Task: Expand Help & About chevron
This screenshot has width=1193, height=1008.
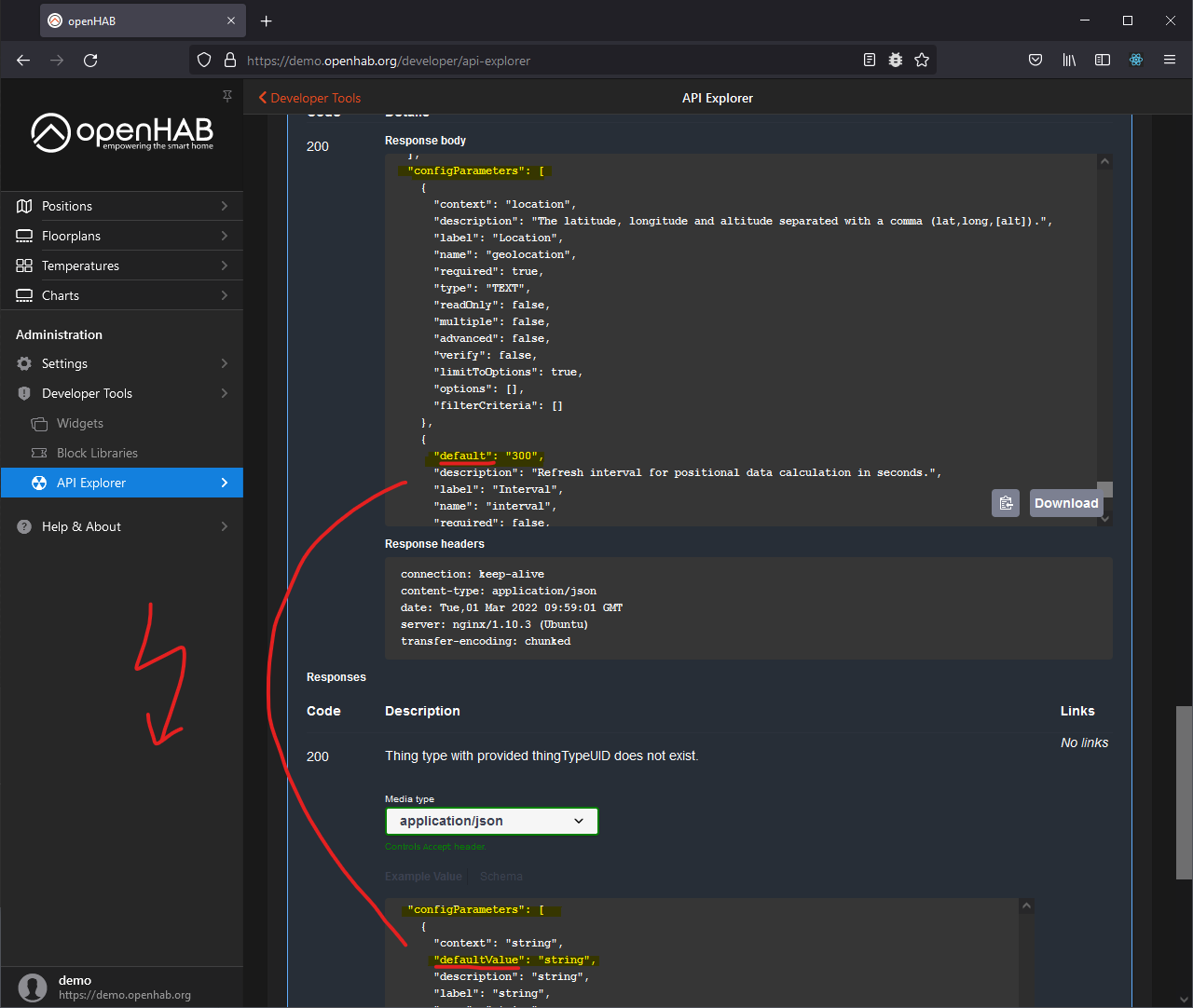Action: point(225,526)
